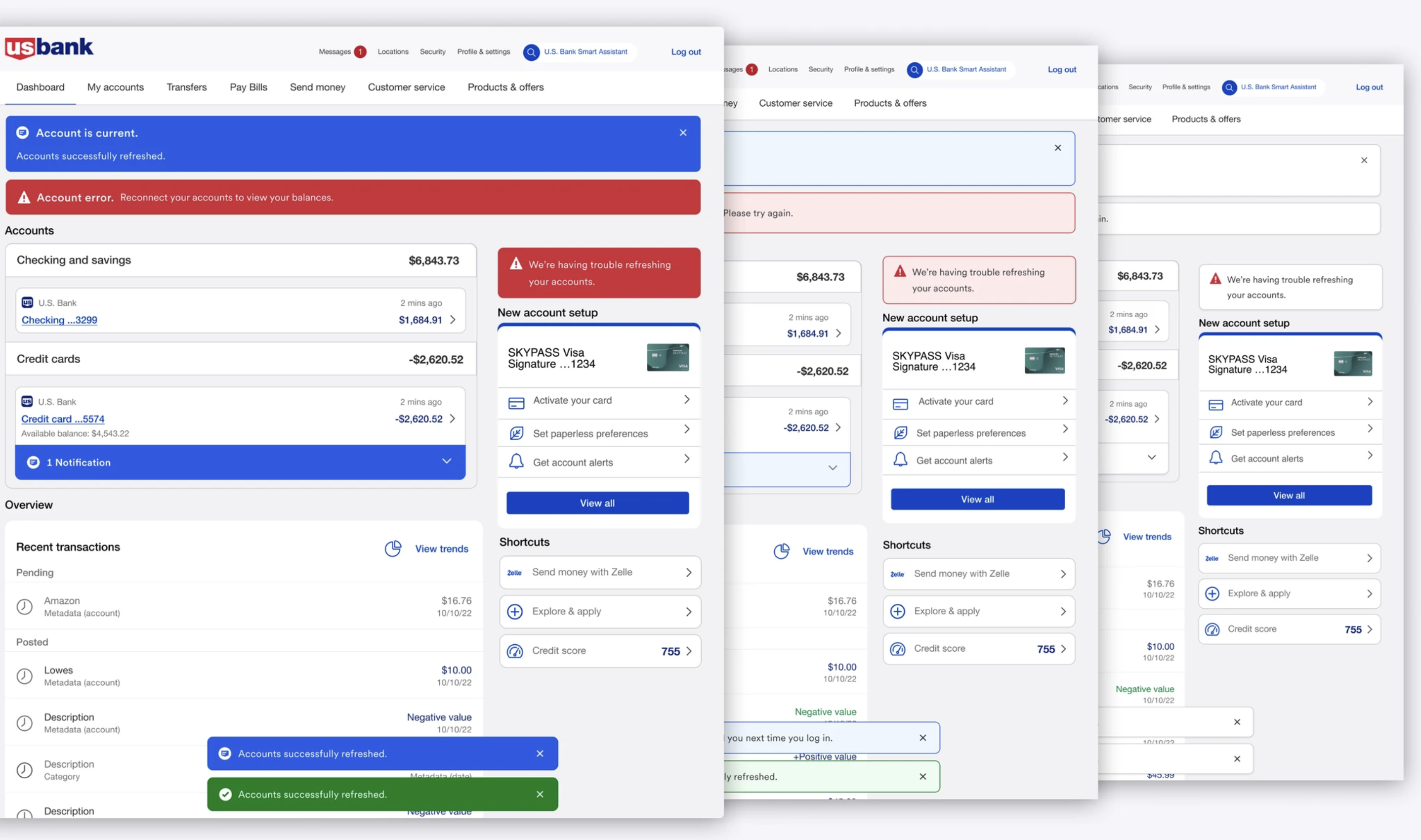Viewport: 1421px width, 840px height.
Task: Click checkmark icon in green toast
Action: coord(225,794)
